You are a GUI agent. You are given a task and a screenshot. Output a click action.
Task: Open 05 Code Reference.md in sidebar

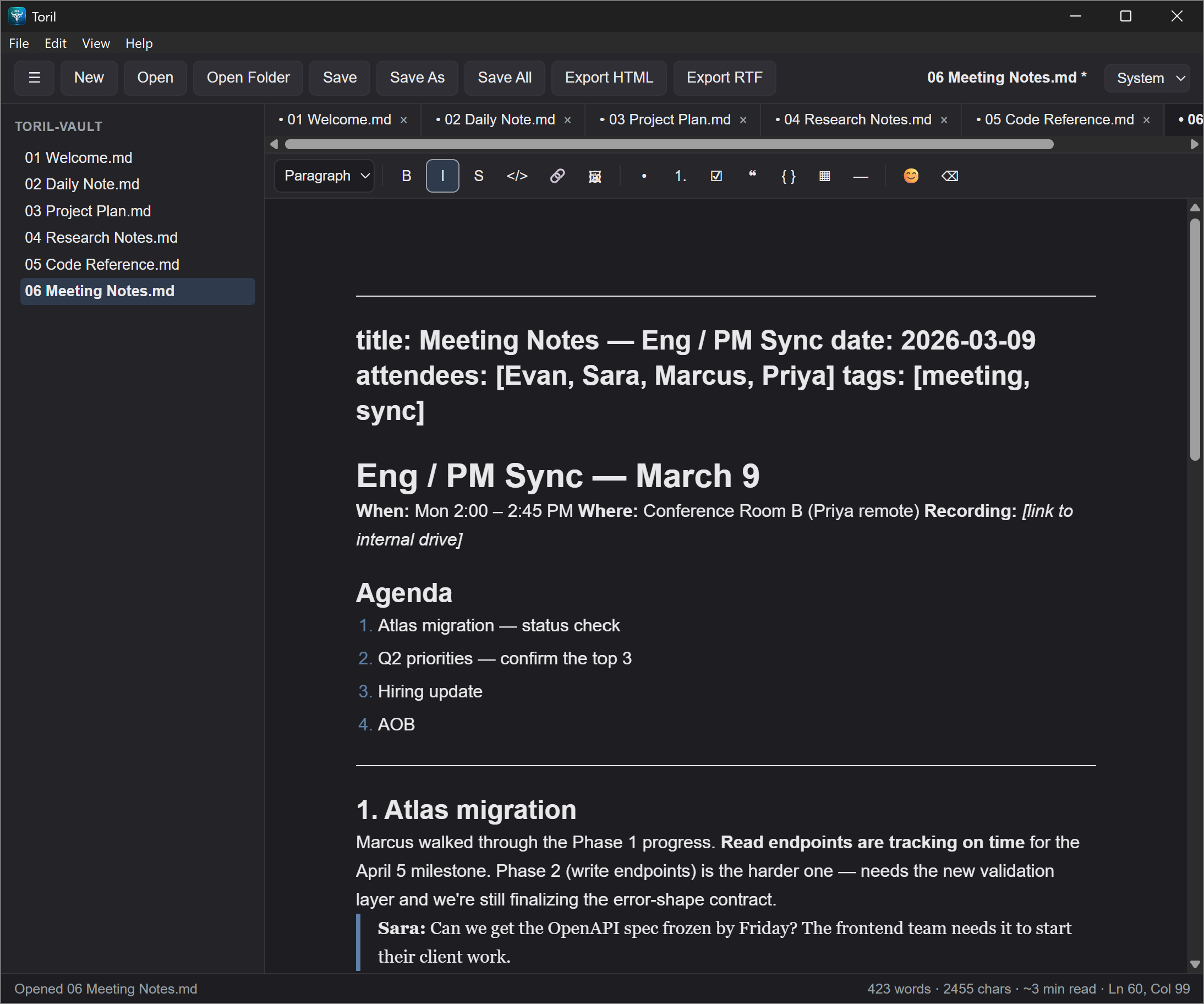point(138,264)
